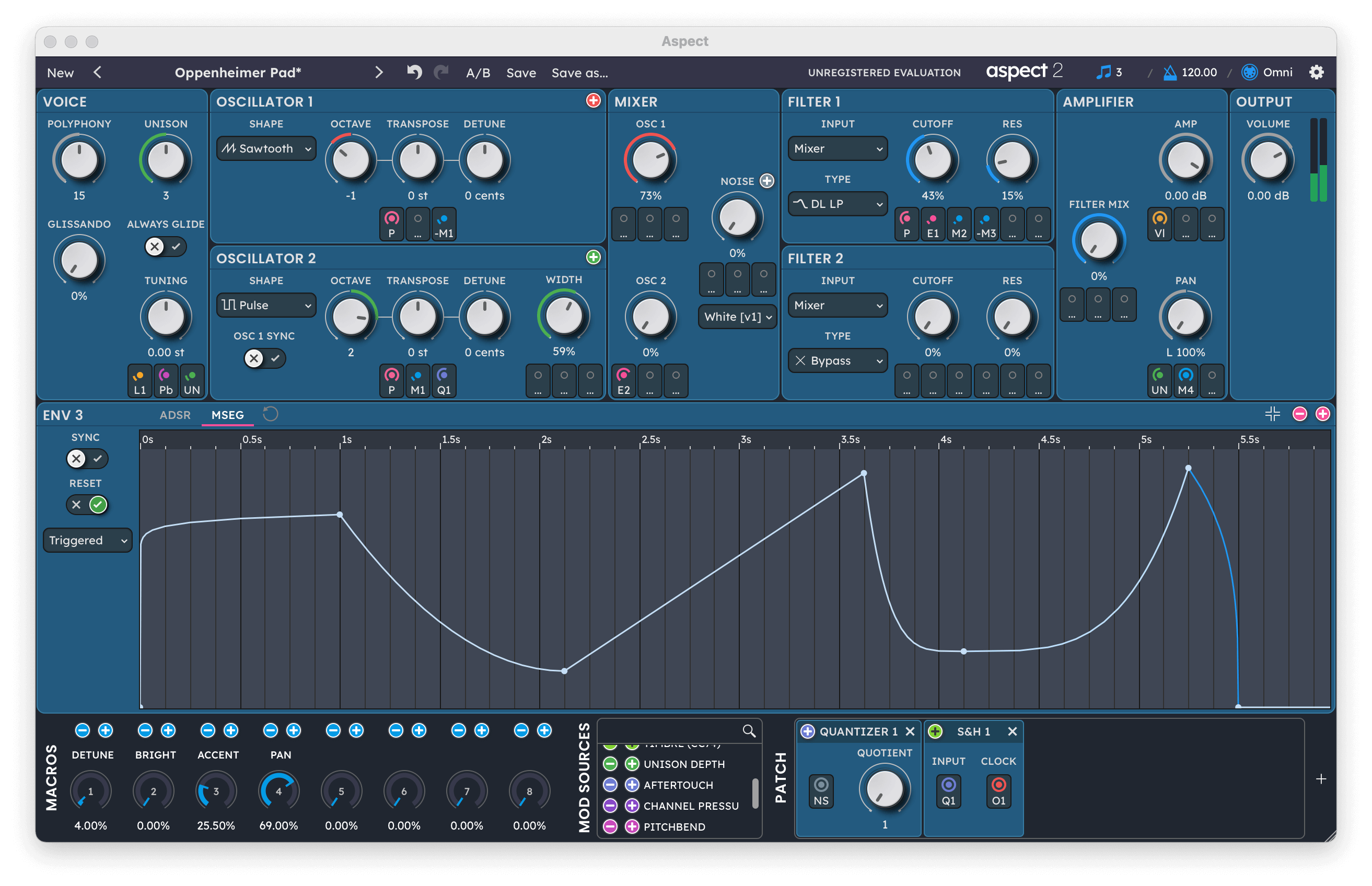Viewport: 1372px width, 886px height.
Task: Click the Q1 modulation slot in Oscillator 2
Action: tap(444, 381)
